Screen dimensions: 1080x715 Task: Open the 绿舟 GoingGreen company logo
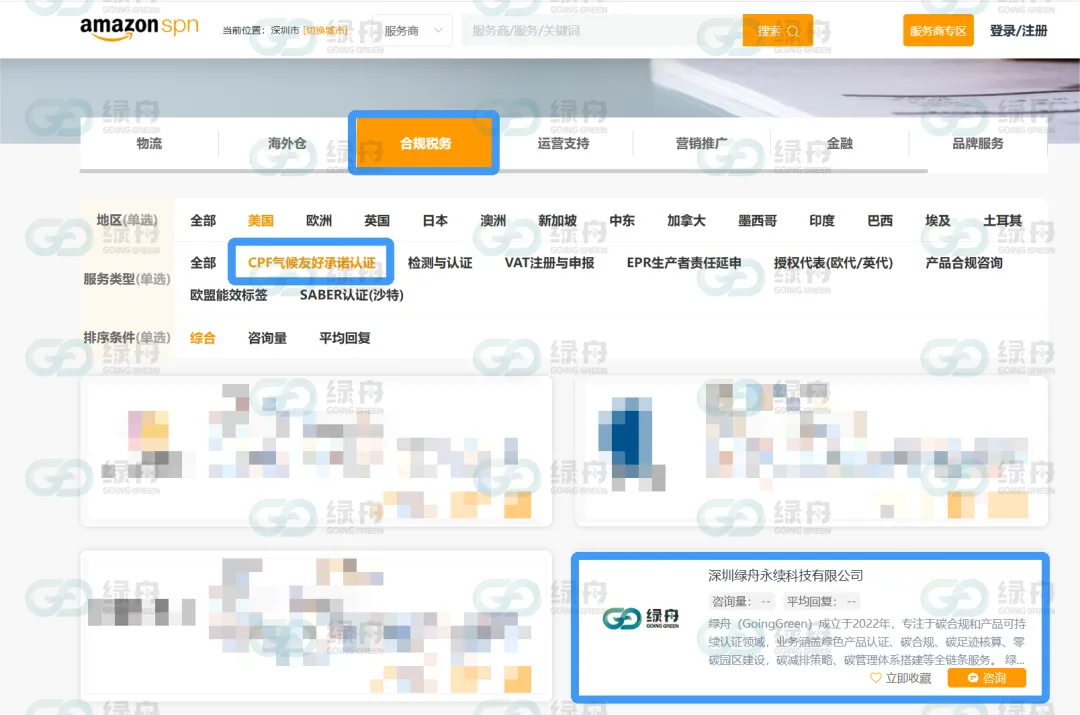click(x=641, y=618)
